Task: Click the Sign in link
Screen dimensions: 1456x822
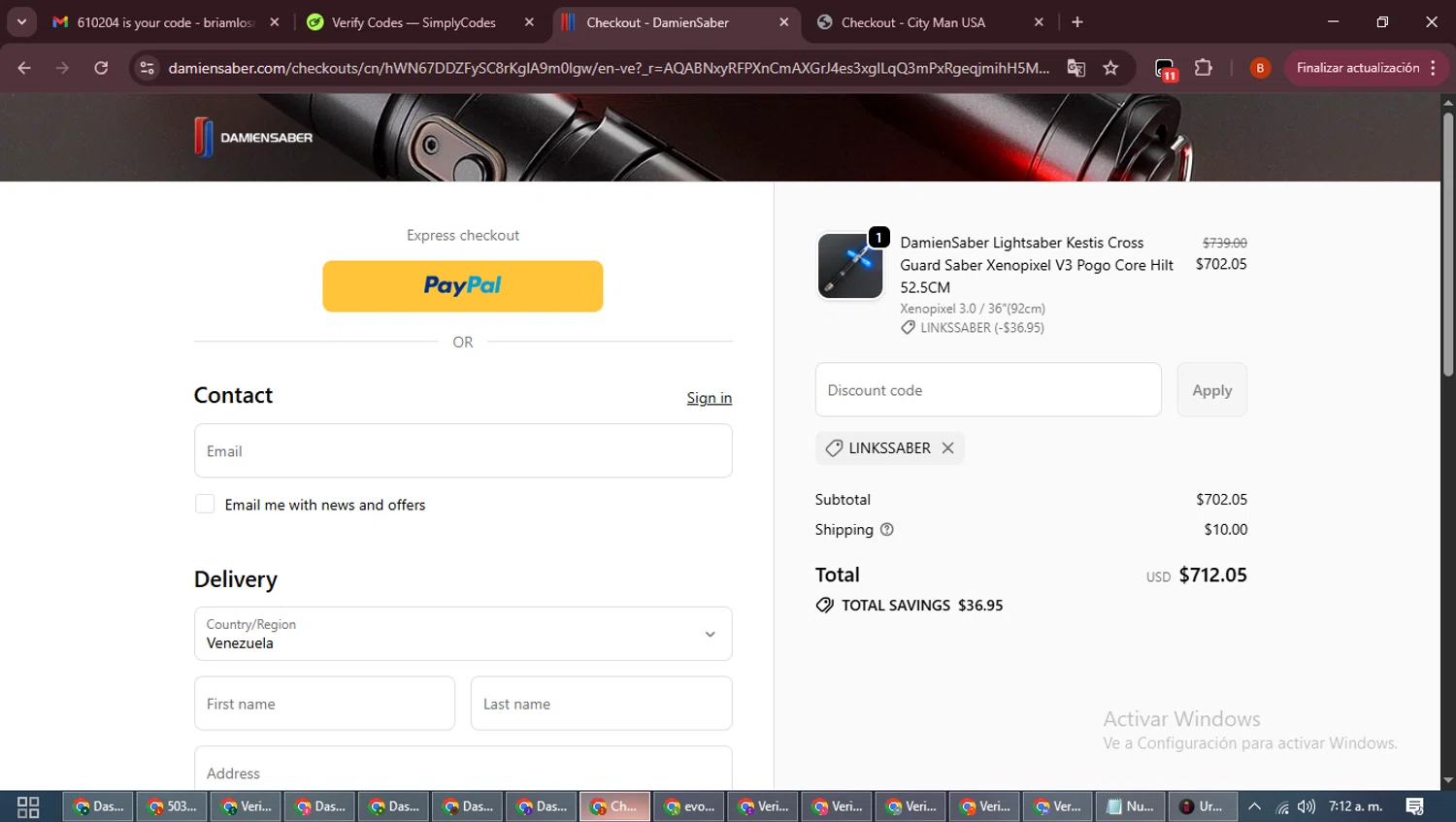Action: [x=709, y=398]
